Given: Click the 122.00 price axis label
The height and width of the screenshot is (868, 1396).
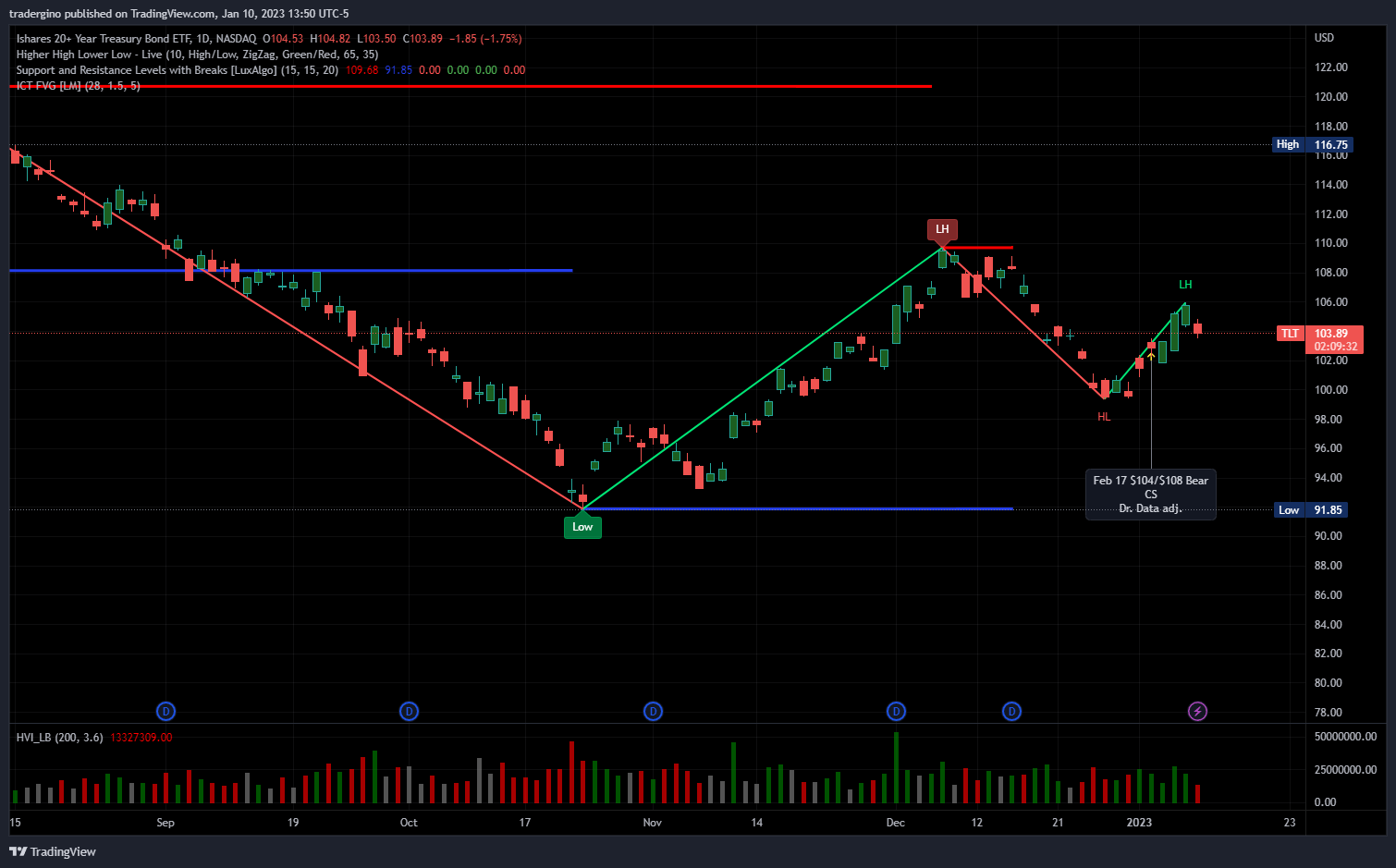Looking at the screenshot, I should 1331,67.
